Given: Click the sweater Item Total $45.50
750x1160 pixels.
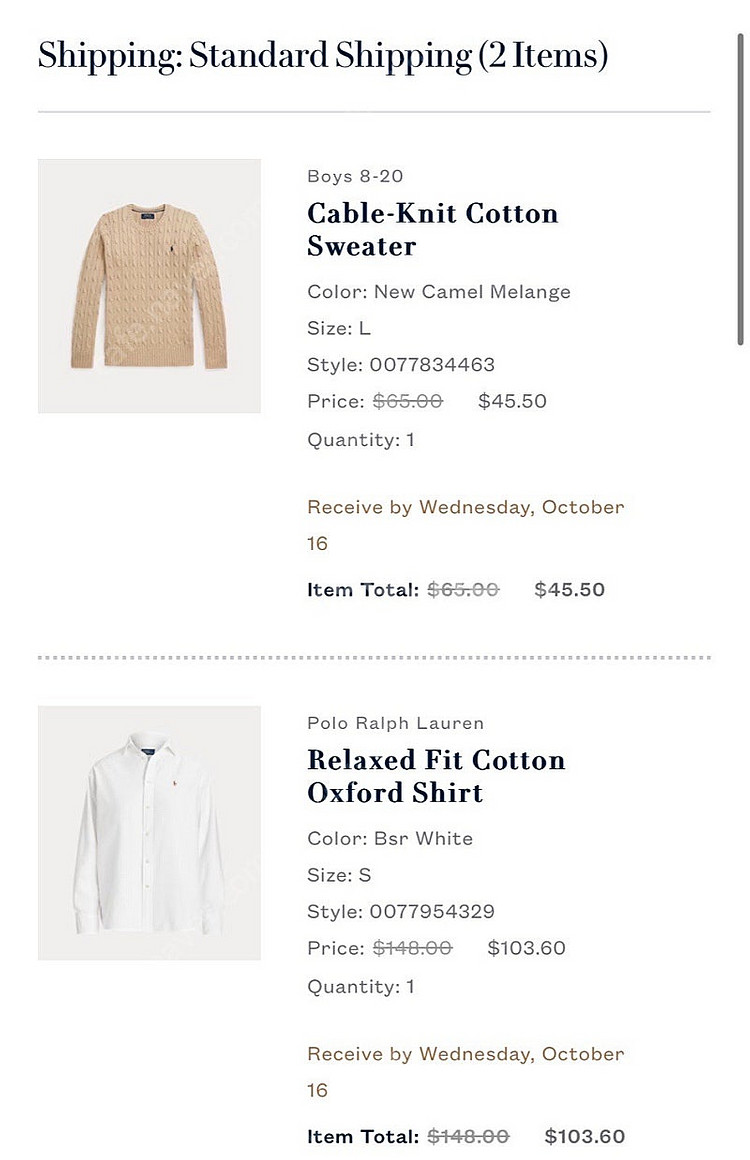Looking at the screenshot, I should pyautogui.click(x=570, y=590).
